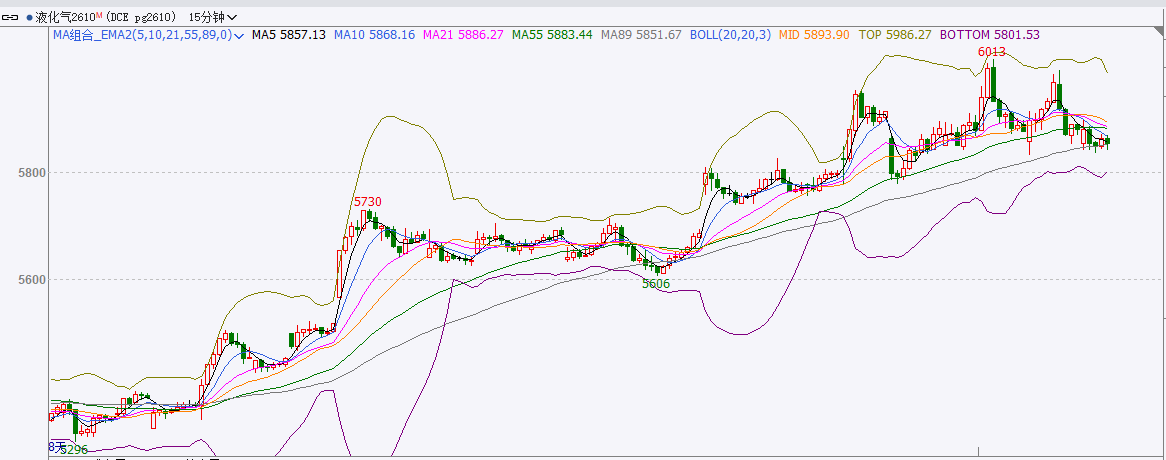
Task: Click the 5296 low price label
Action: (x=74, y=450)
